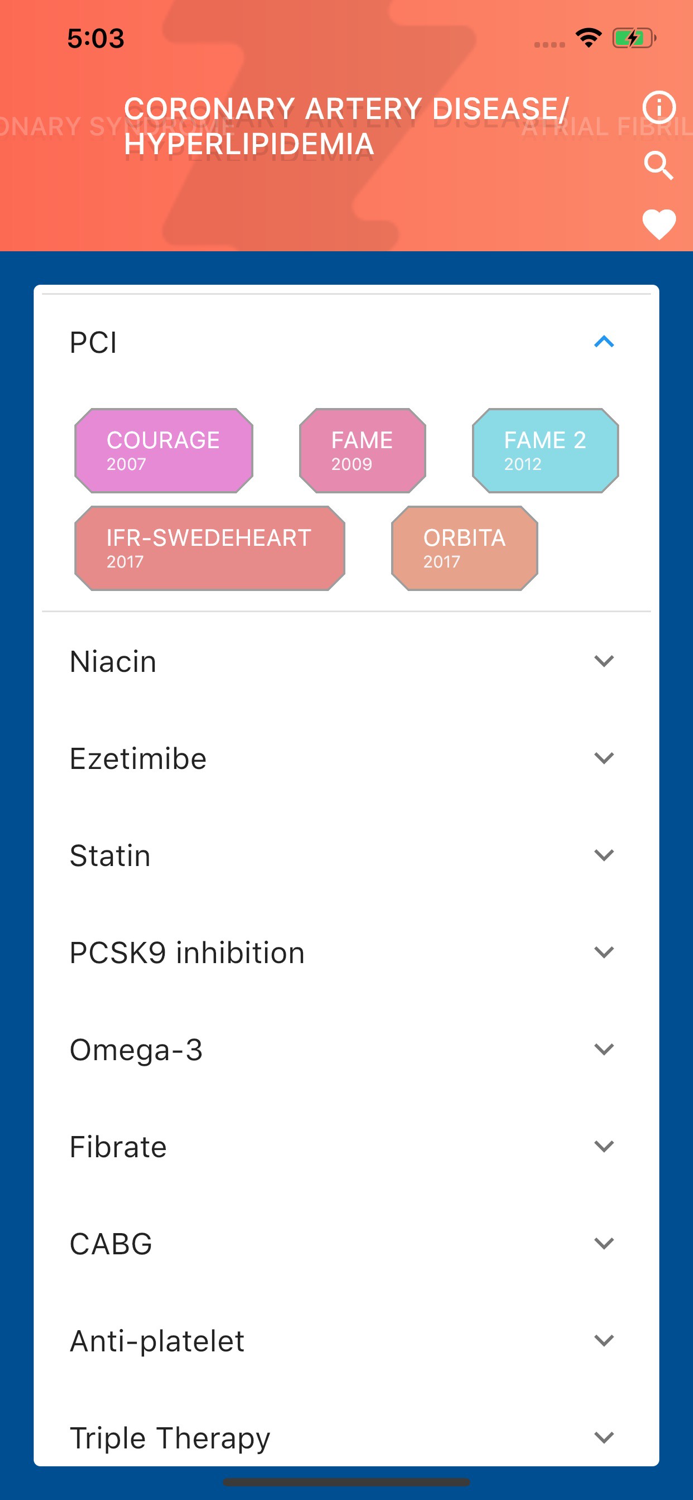Viewport: 693px width, 1500px height.
Task: Select the ORBITA 2017 trial badge
Action: (x=464, y=548)
